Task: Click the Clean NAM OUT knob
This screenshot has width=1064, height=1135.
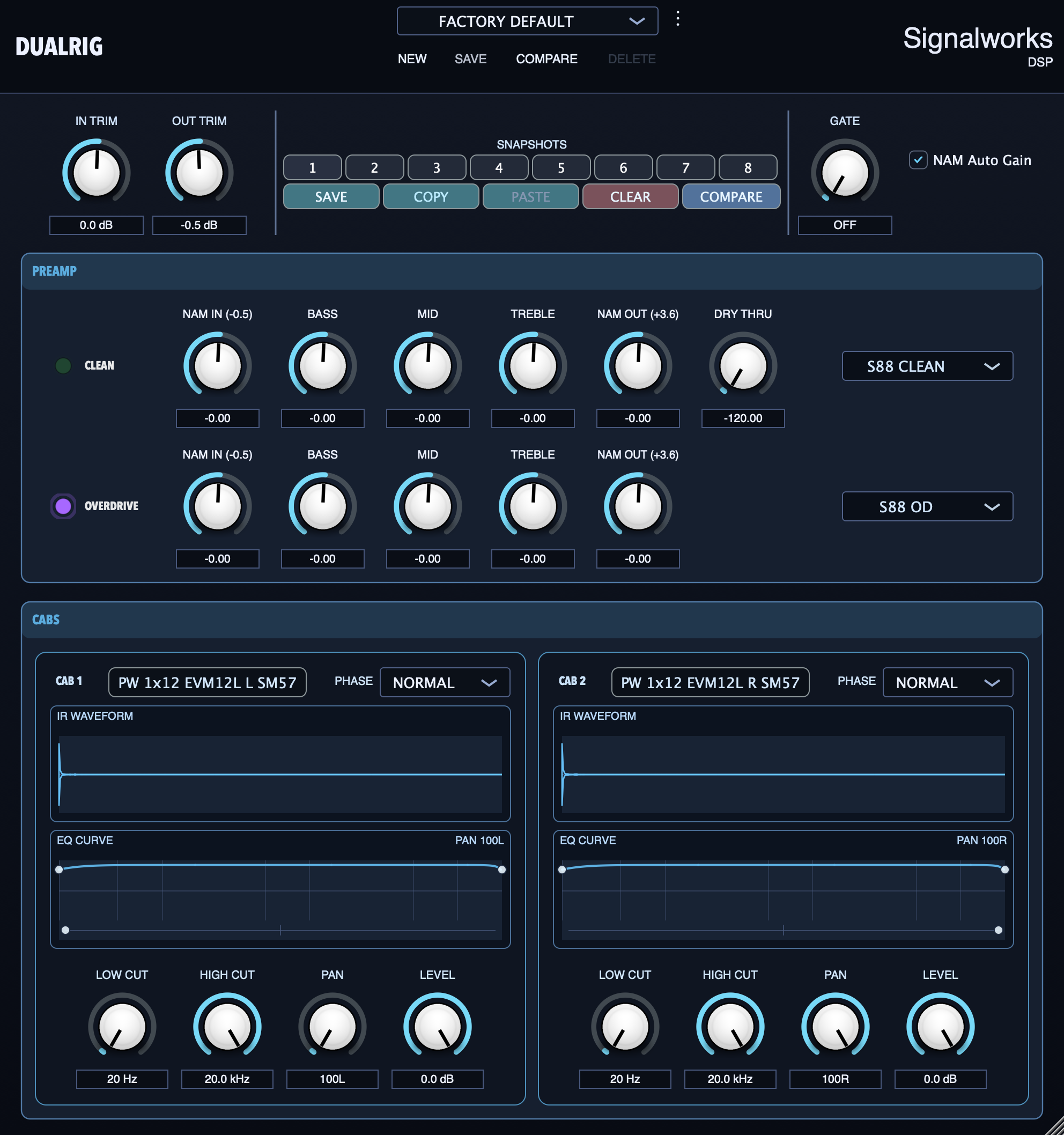Action: [638, 365]
